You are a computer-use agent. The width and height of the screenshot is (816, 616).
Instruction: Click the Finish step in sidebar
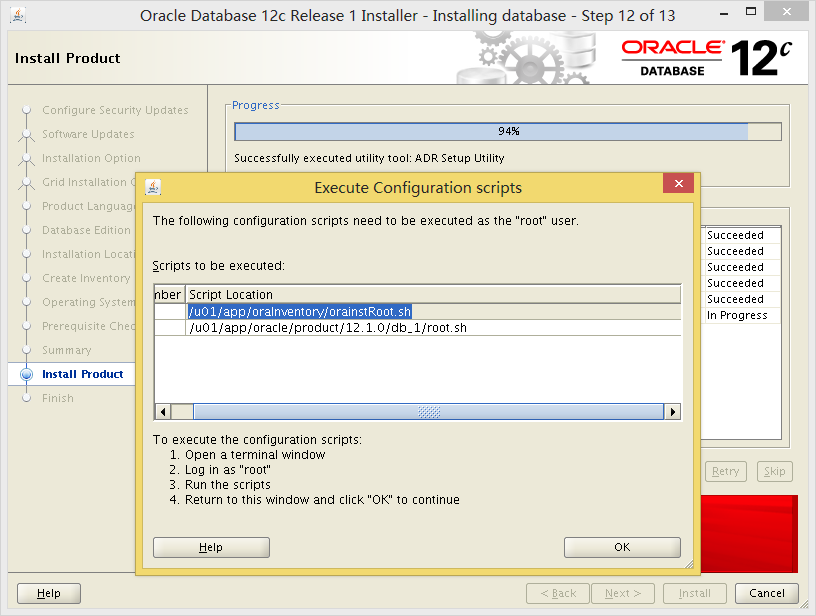[58, 398]
